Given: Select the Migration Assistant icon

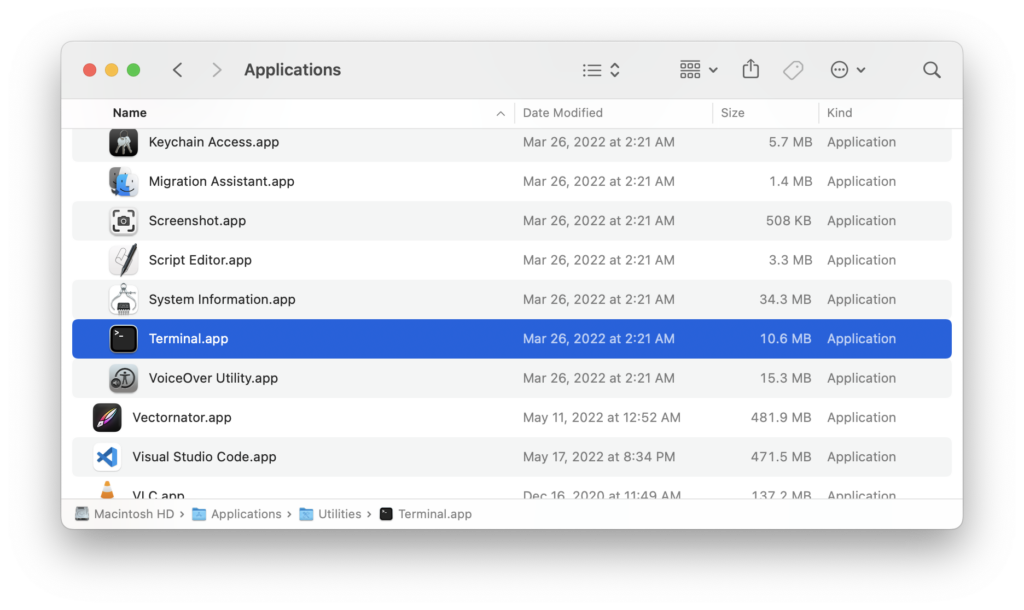Looking at the screenshot, I should [122, 181].
